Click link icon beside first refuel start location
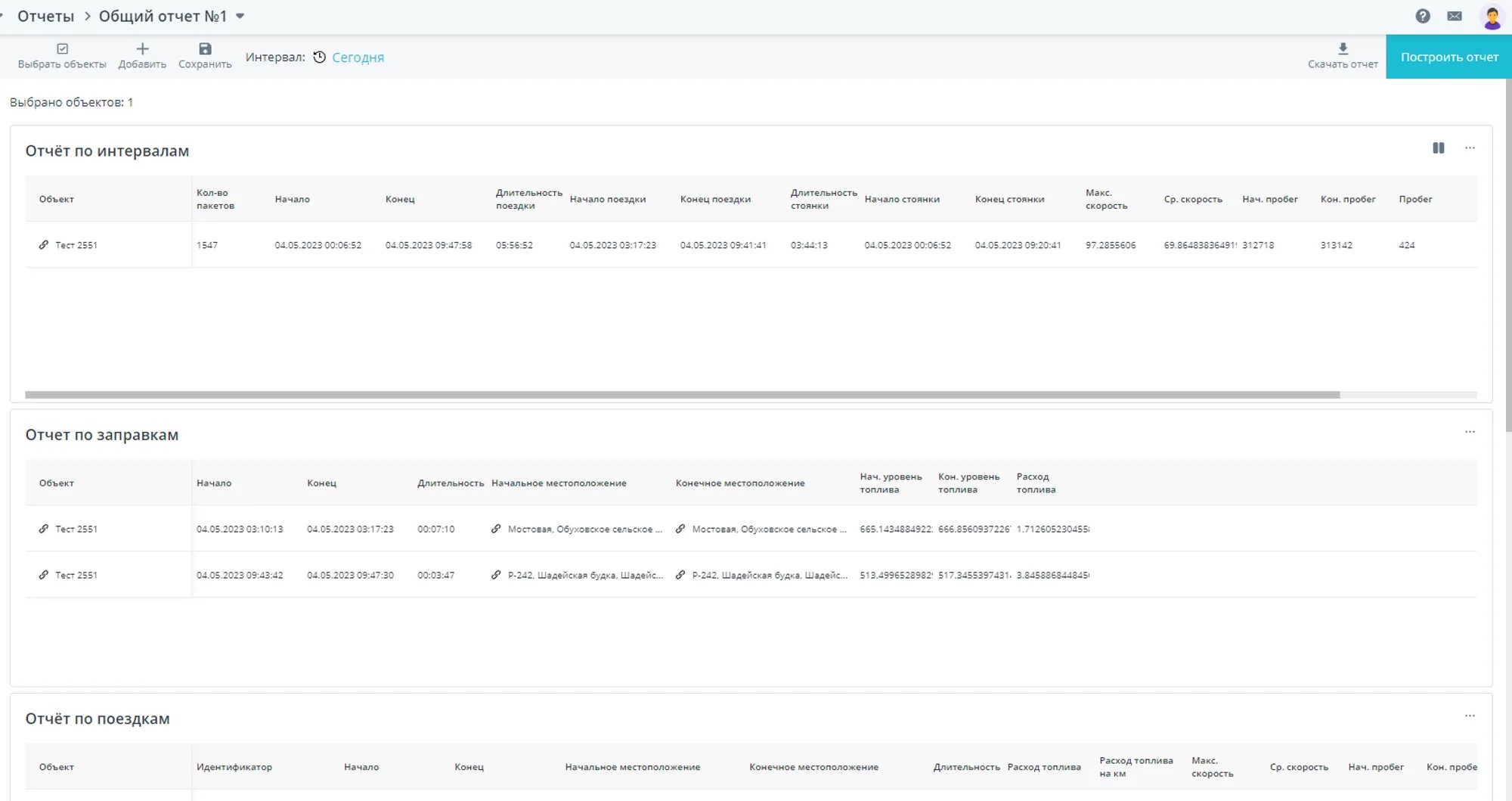Screen dimensions: 1512x801 (496, 529)
